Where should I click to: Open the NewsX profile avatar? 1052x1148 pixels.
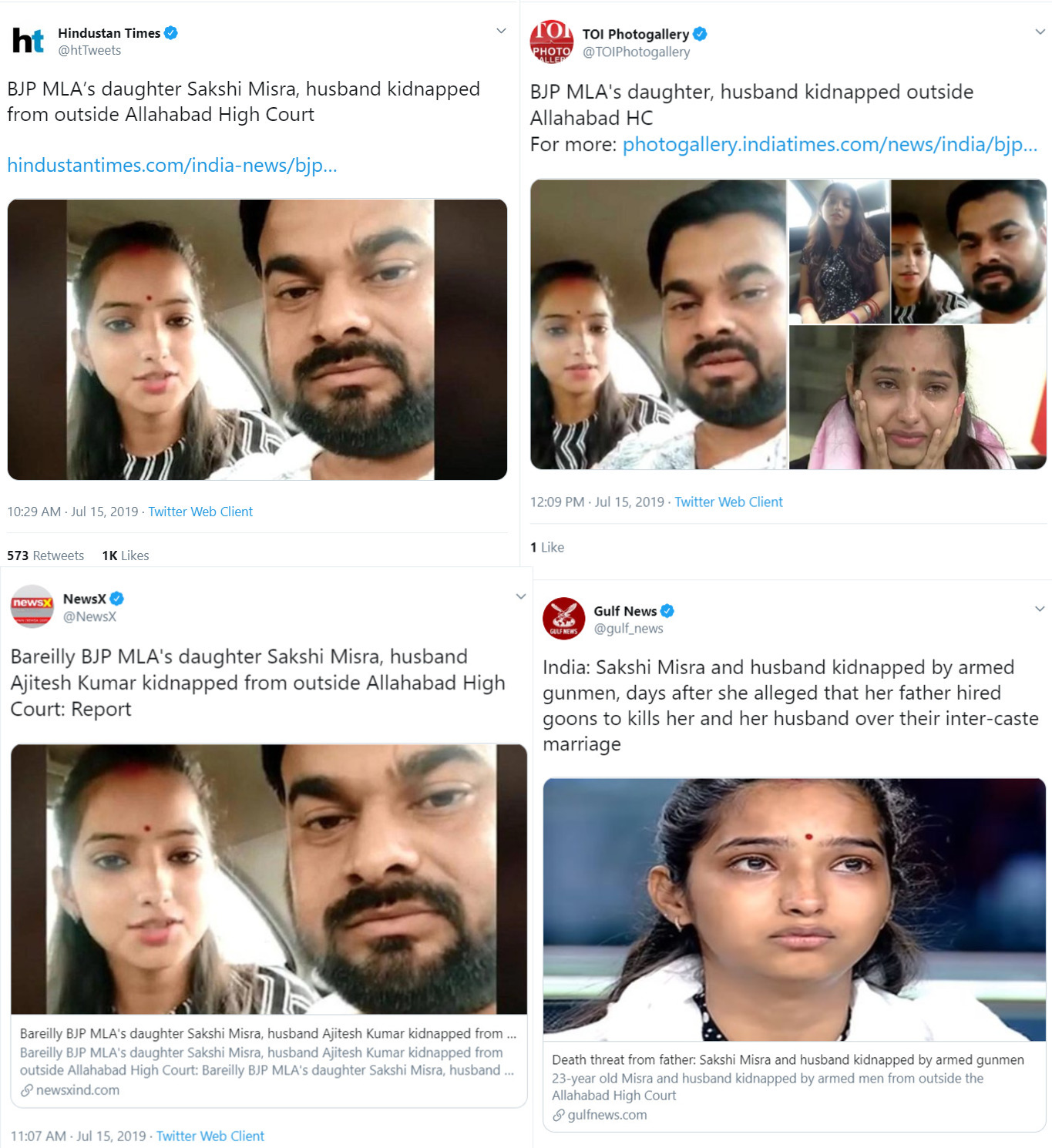coord(32,606)
